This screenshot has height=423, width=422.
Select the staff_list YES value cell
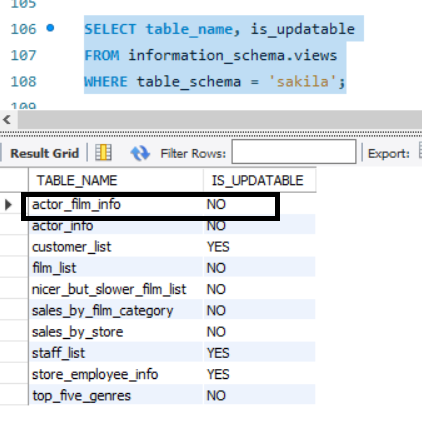(x=259, y=353)
